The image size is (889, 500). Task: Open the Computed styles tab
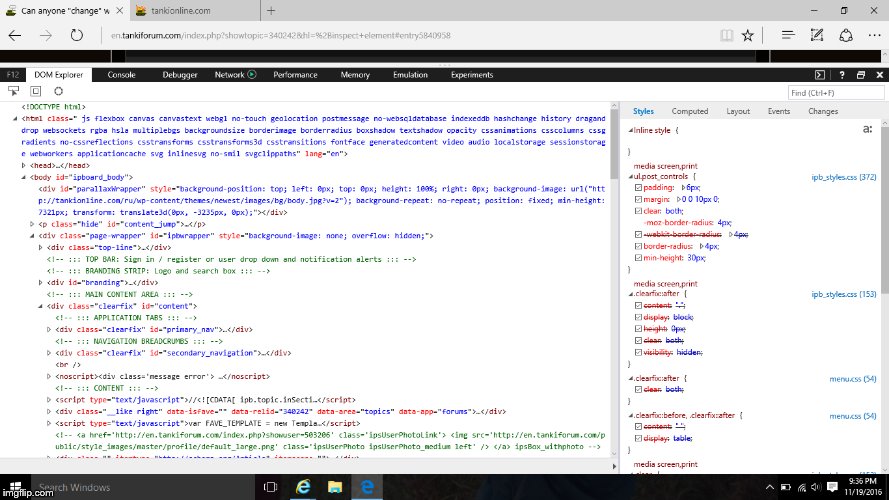coord(690,112)
